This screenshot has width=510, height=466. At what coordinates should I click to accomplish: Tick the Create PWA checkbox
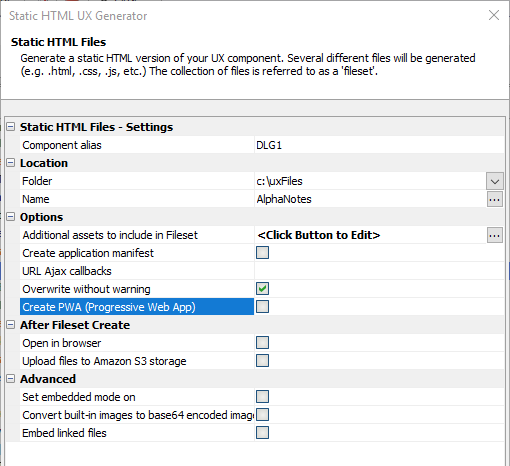click(x=262, y=307)
